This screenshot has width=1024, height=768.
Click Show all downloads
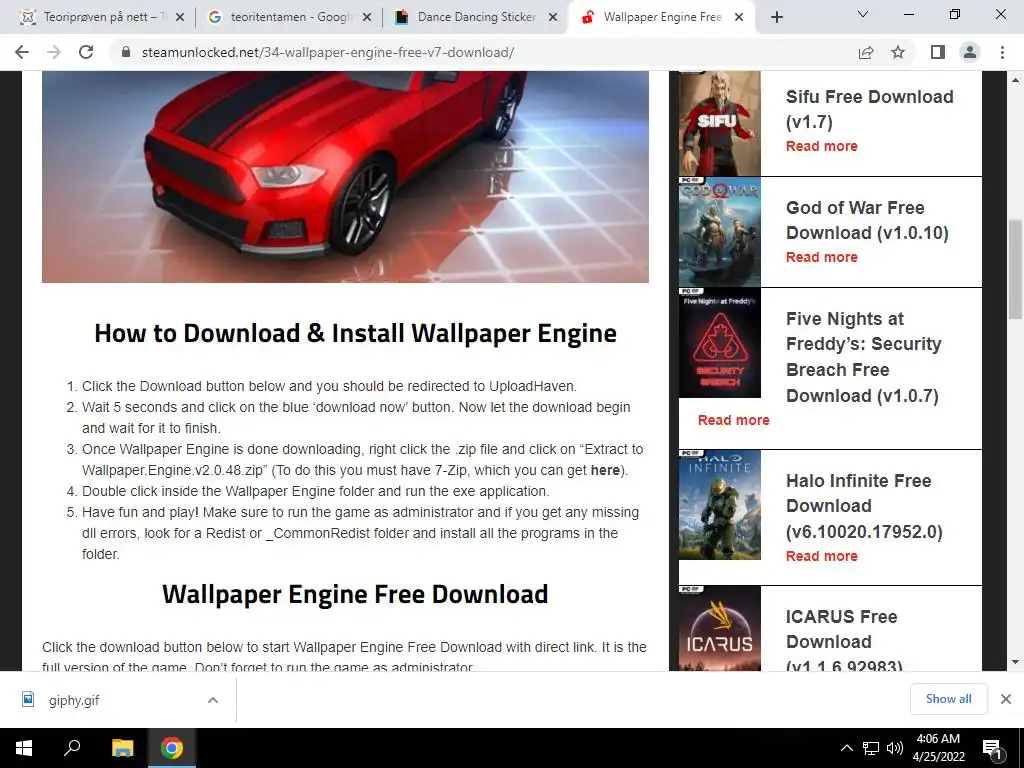pos(948,699)
